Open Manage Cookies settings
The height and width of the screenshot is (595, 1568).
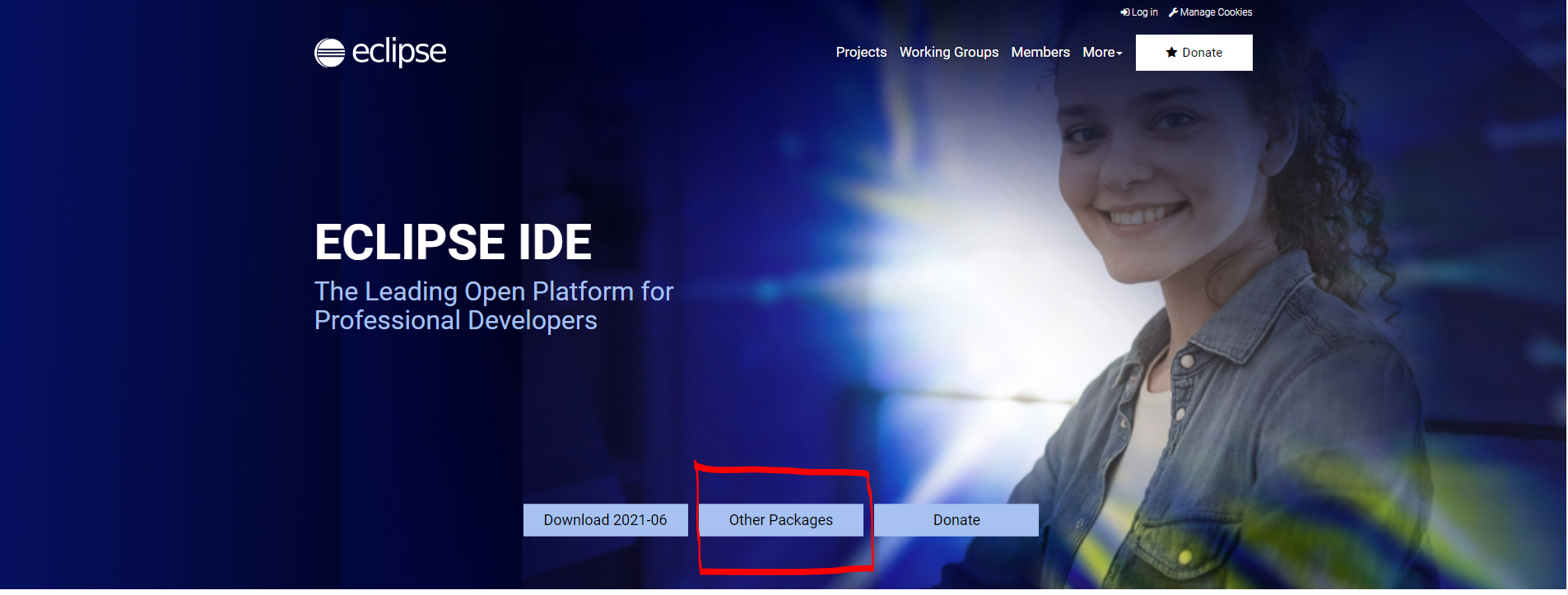point(1211,12)
